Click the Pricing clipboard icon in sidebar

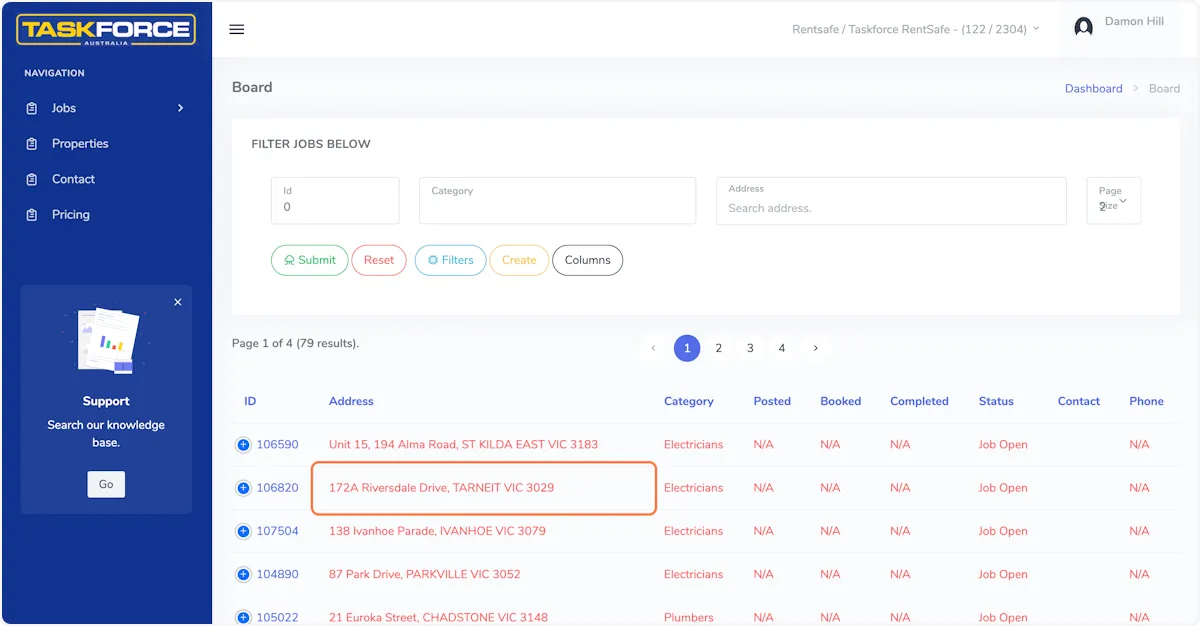click(32, 215)
